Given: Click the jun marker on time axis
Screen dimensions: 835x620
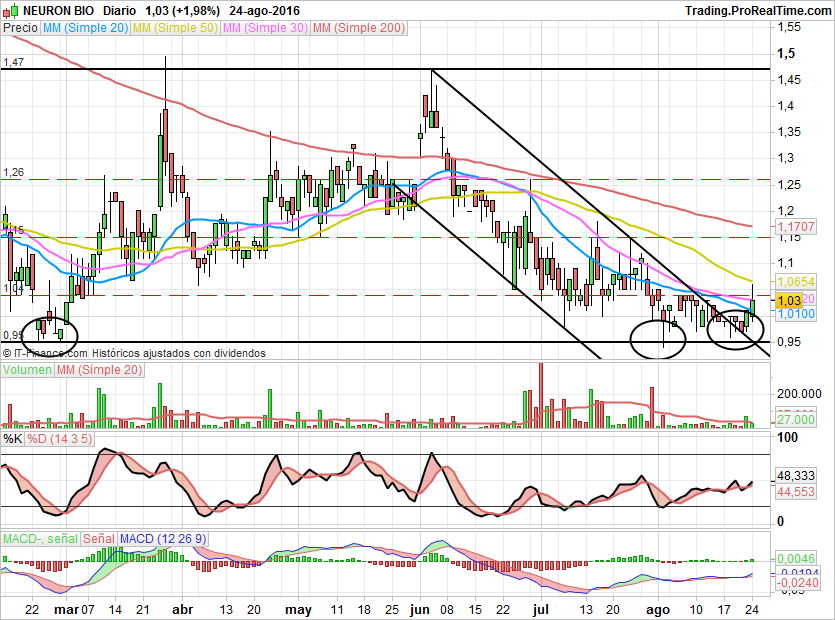Looking at the screenshot, I should 420,609.
